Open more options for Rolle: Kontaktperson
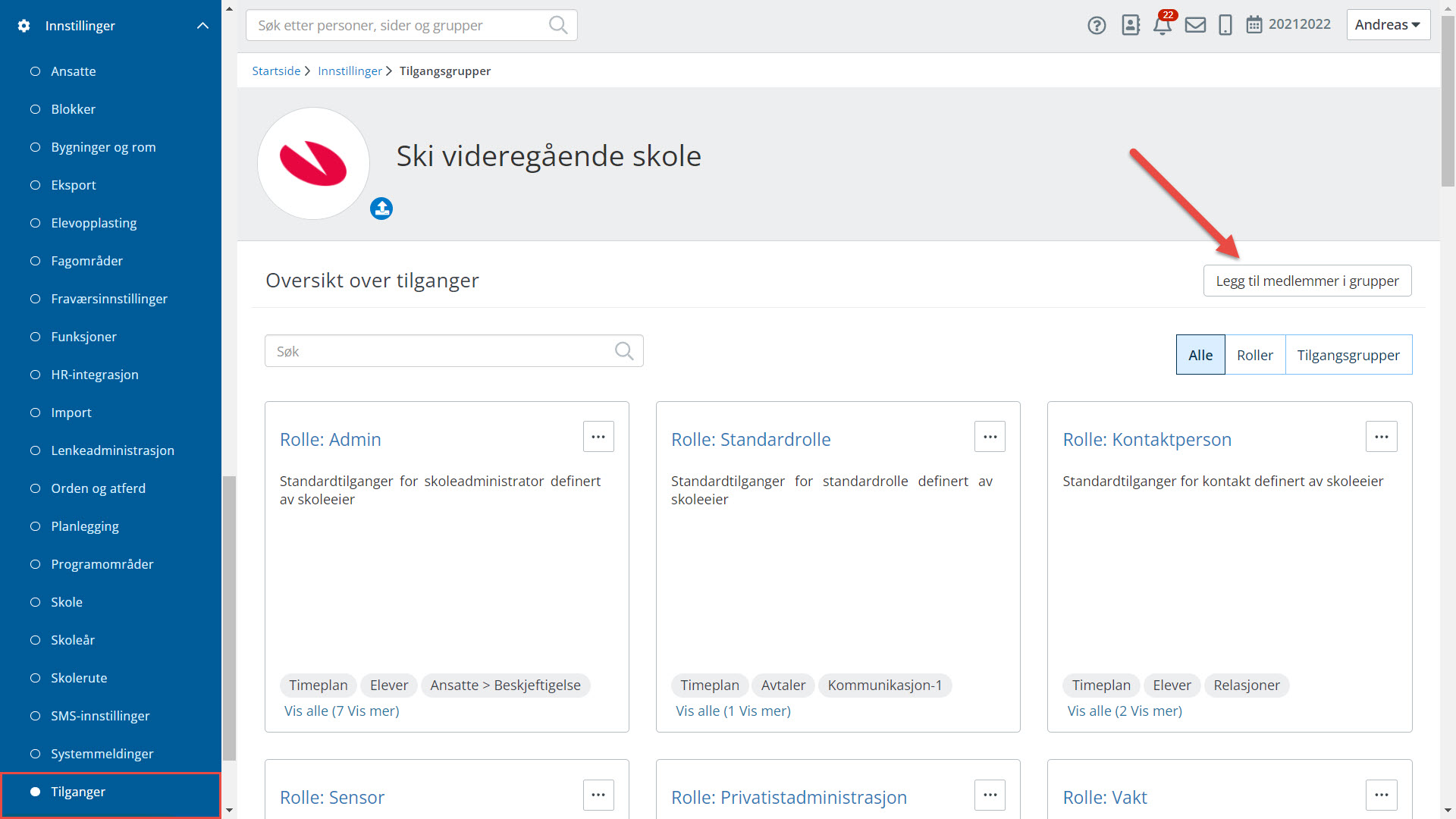Viewport: 1456px width, 819px height. 1382,437
